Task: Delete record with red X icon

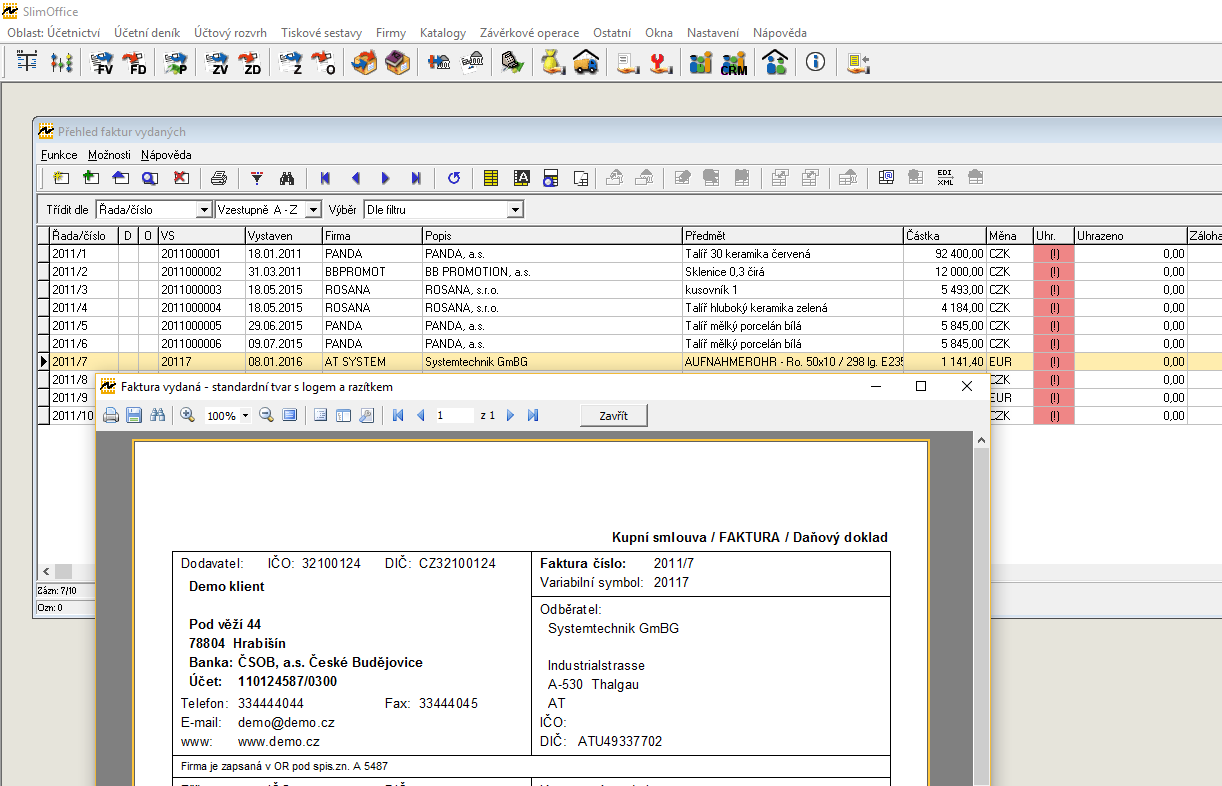Action: [x=181, y=178]
